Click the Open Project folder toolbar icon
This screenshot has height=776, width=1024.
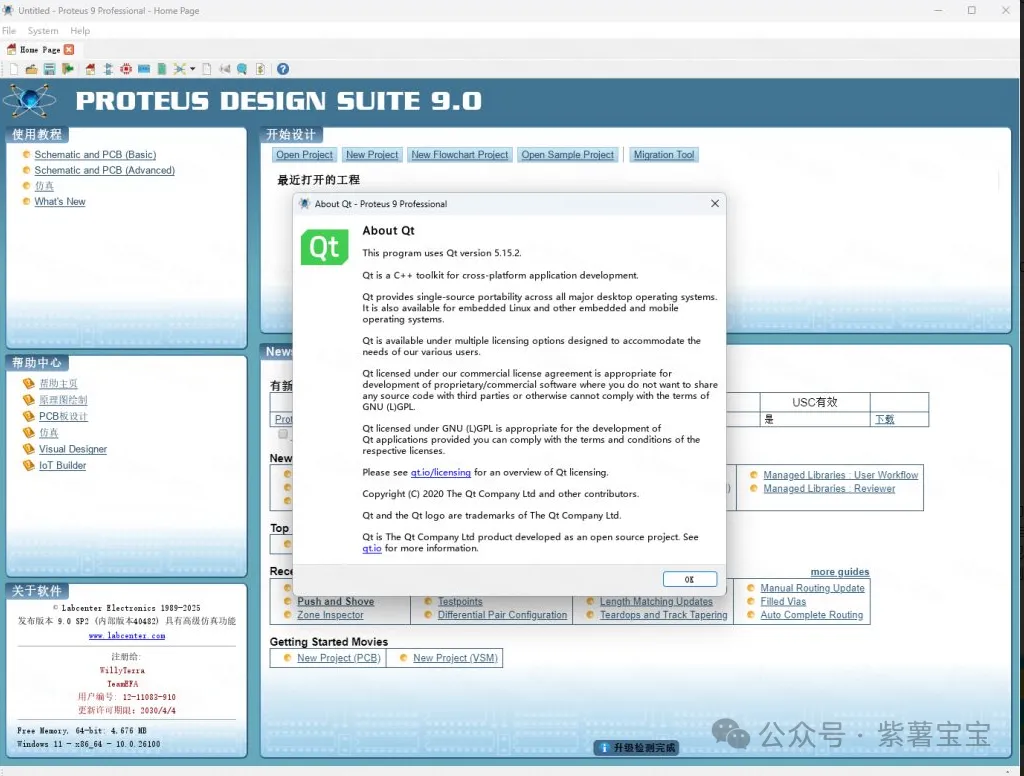pyautogui.click(x=32, y=69)
